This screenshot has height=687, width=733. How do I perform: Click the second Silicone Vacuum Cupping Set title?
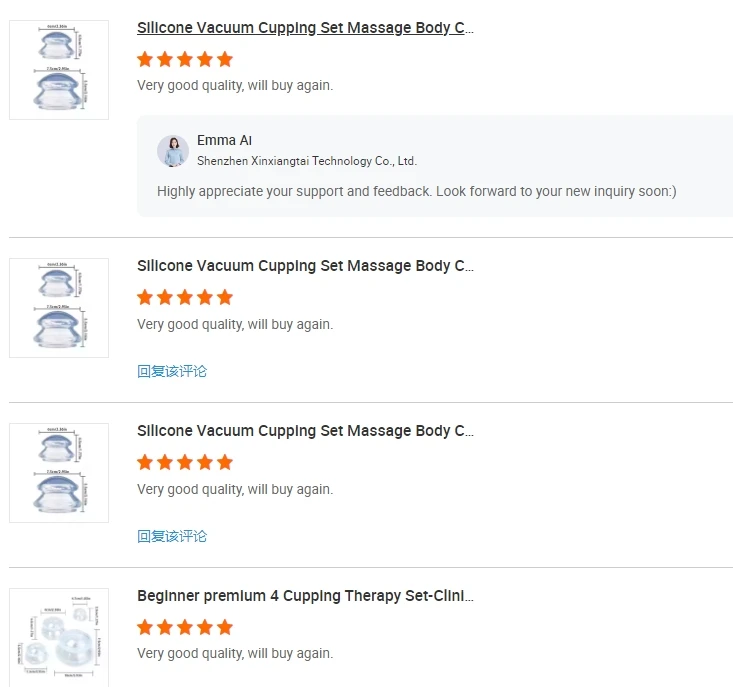[x=305, y=266]
